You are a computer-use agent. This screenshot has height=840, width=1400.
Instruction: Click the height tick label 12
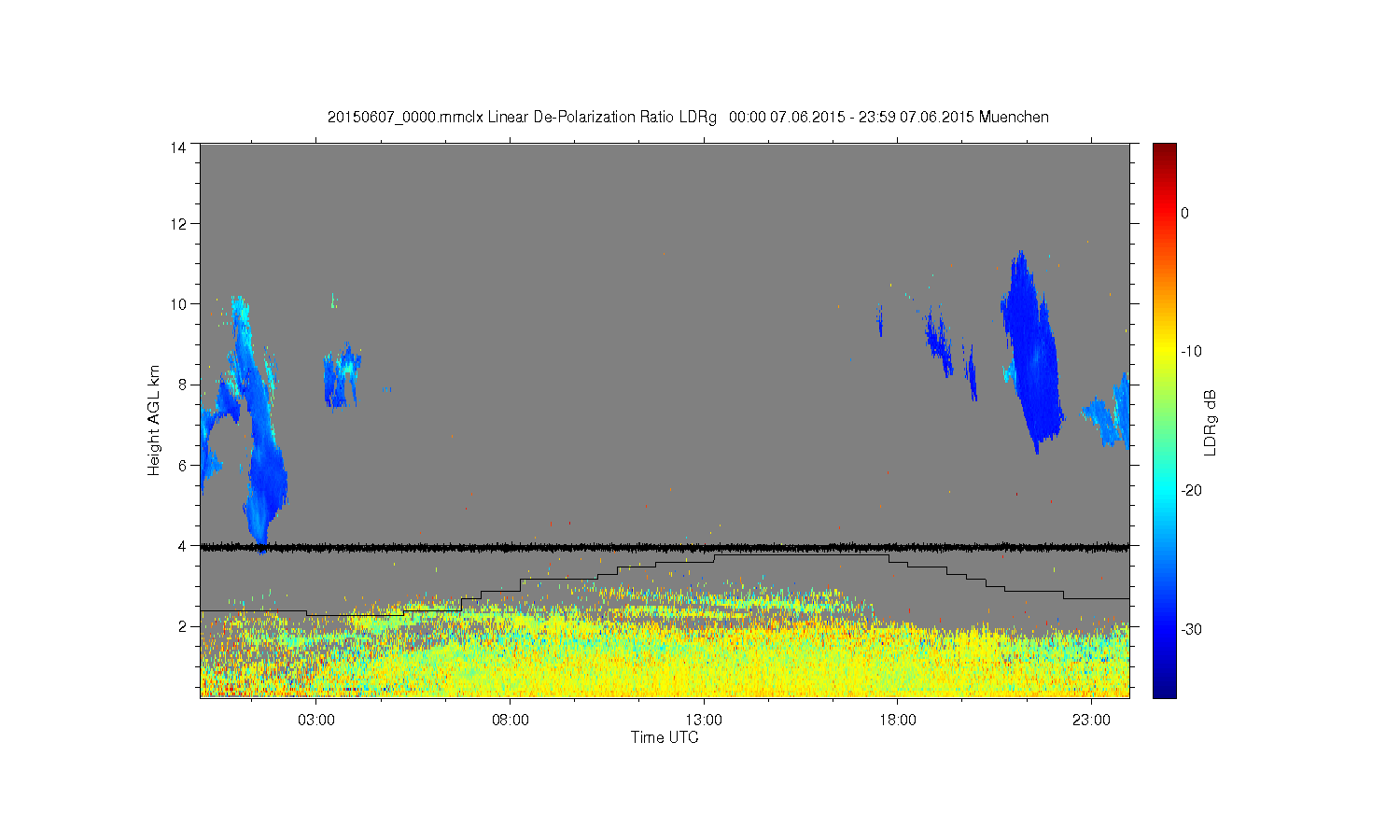click(178, 224)
